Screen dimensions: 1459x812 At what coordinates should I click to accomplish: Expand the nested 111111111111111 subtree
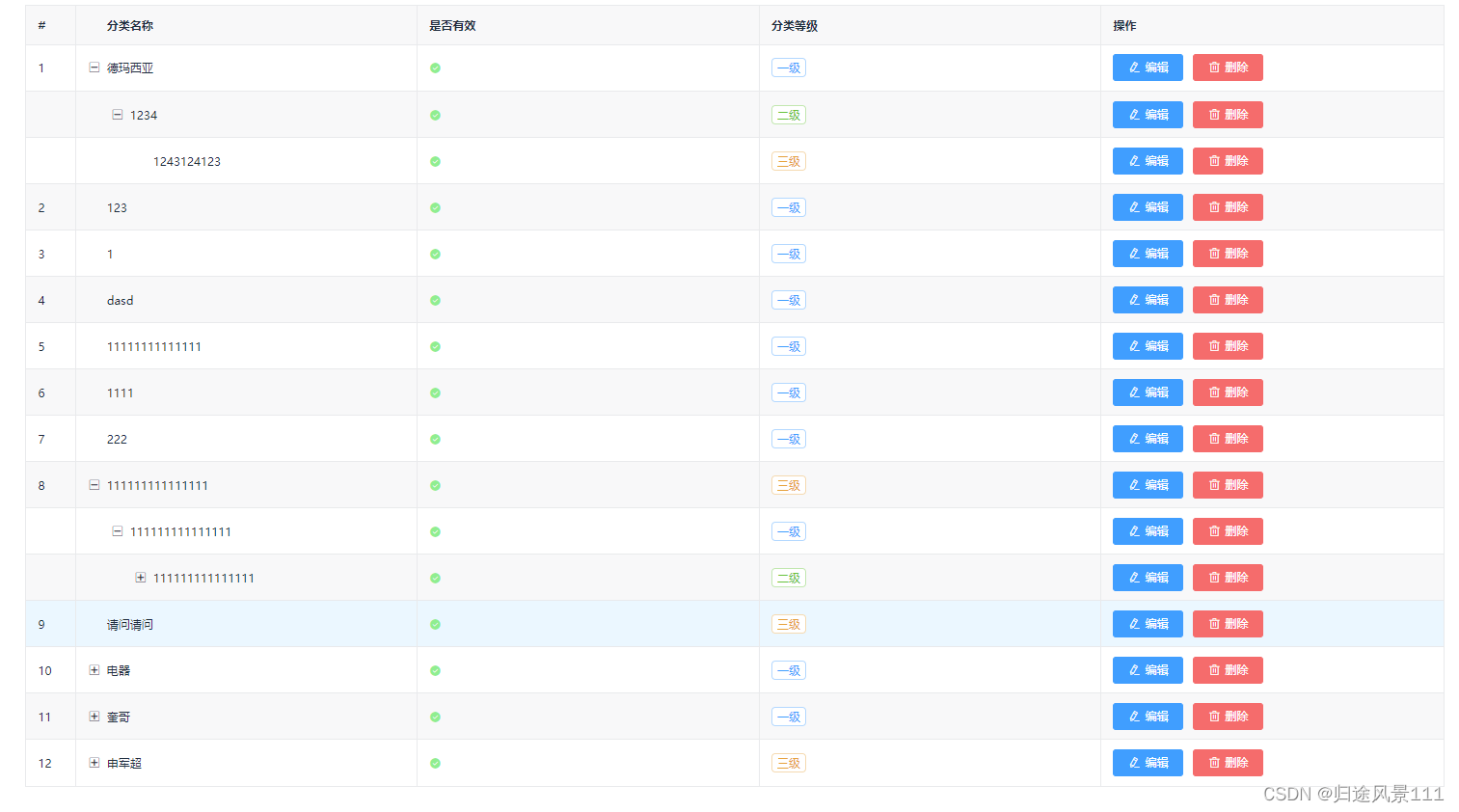point(142,578)
